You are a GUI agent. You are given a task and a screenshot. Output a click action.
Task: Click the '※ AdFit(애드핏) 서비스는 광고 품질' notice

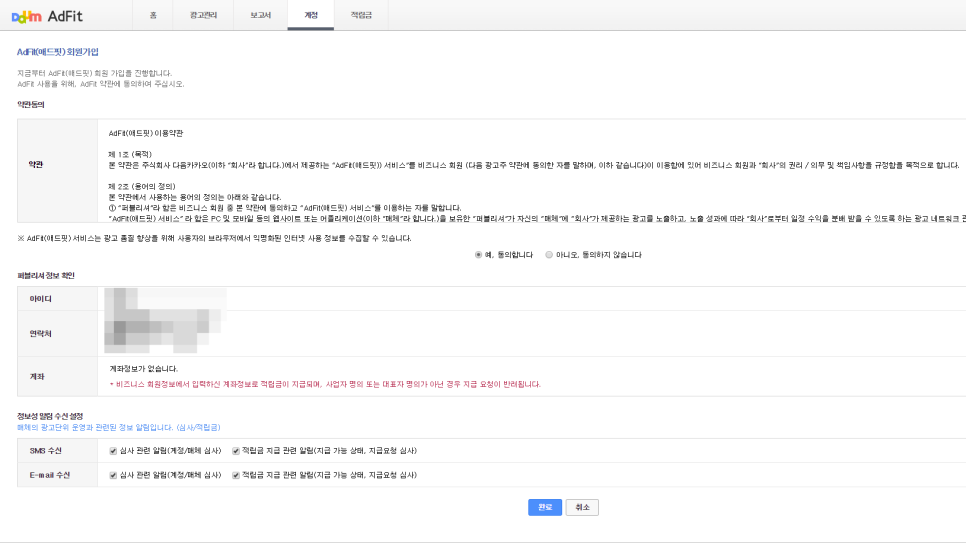[214, 238]
